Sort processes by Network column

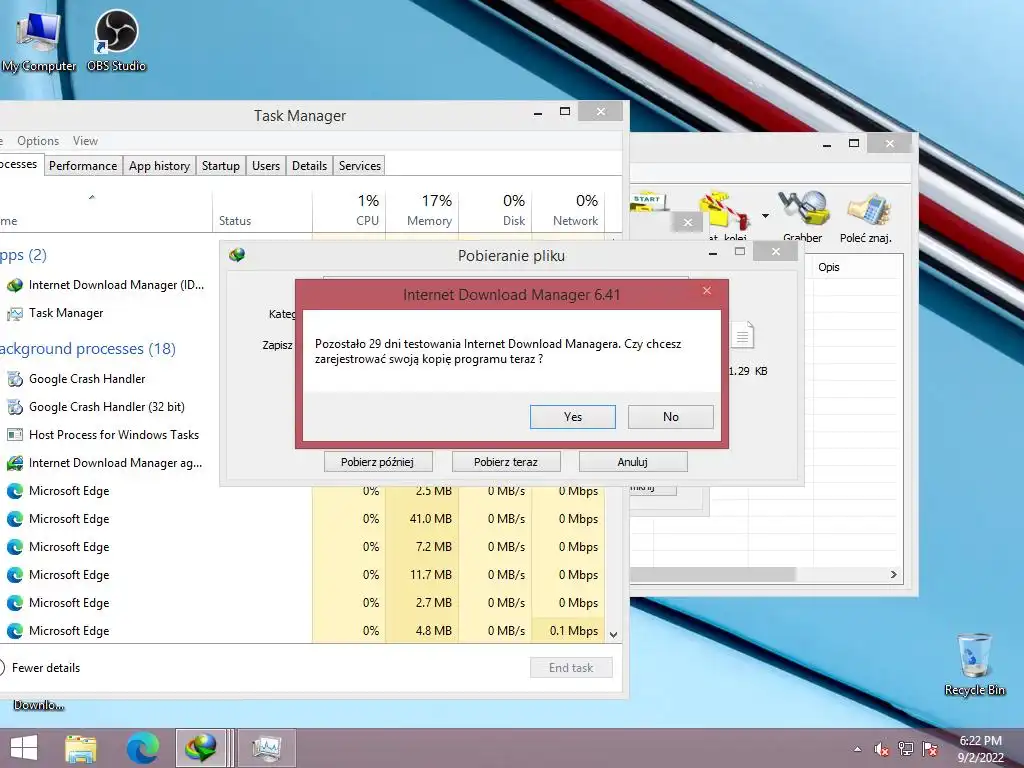(569, 210)
